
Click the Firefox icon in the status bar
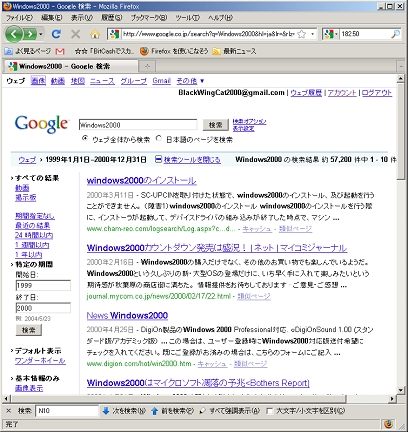[x=388, y=424]
